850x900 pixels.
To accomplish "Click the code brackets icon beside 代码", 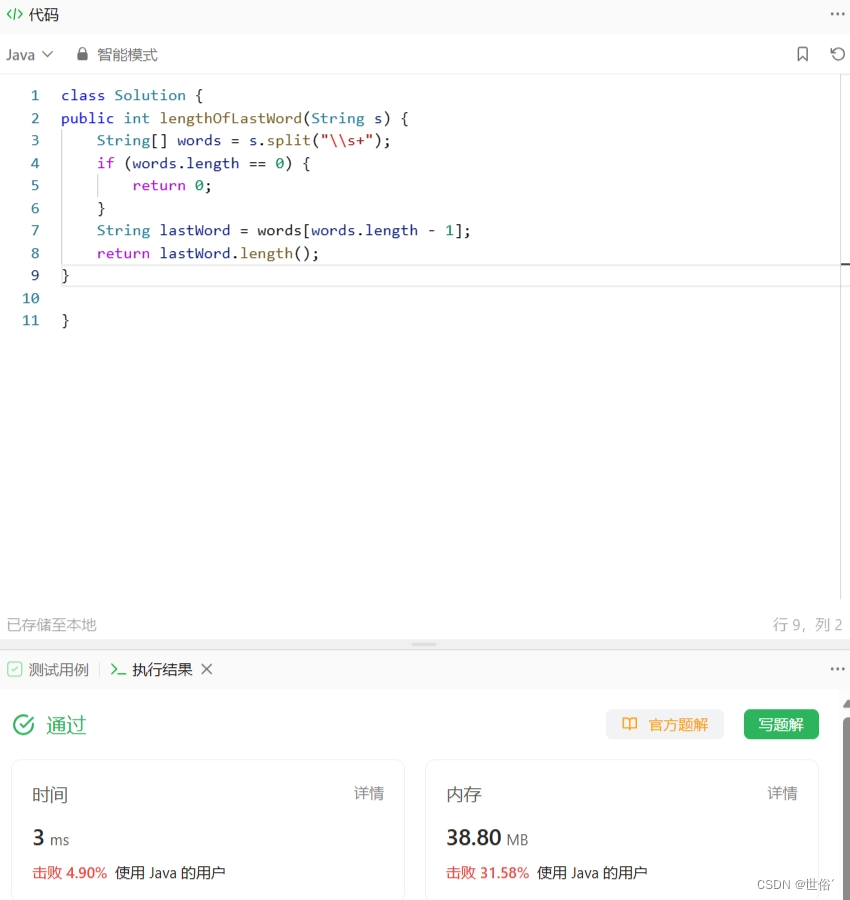I will point(15,15).
